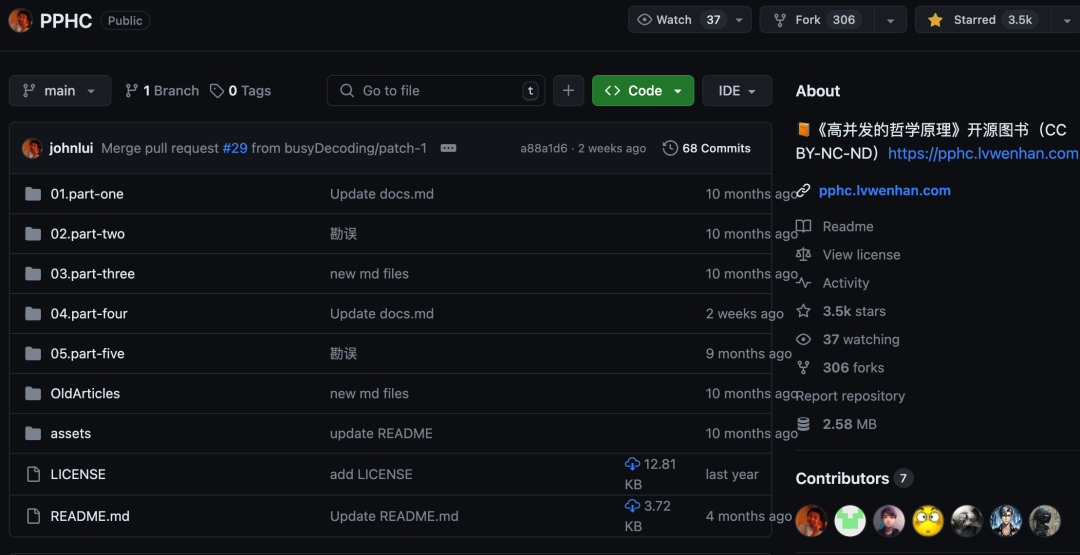This screenshot has width=1080, height=555.
Task: Open the OldArticles folder
Action: tap(85, 394)
